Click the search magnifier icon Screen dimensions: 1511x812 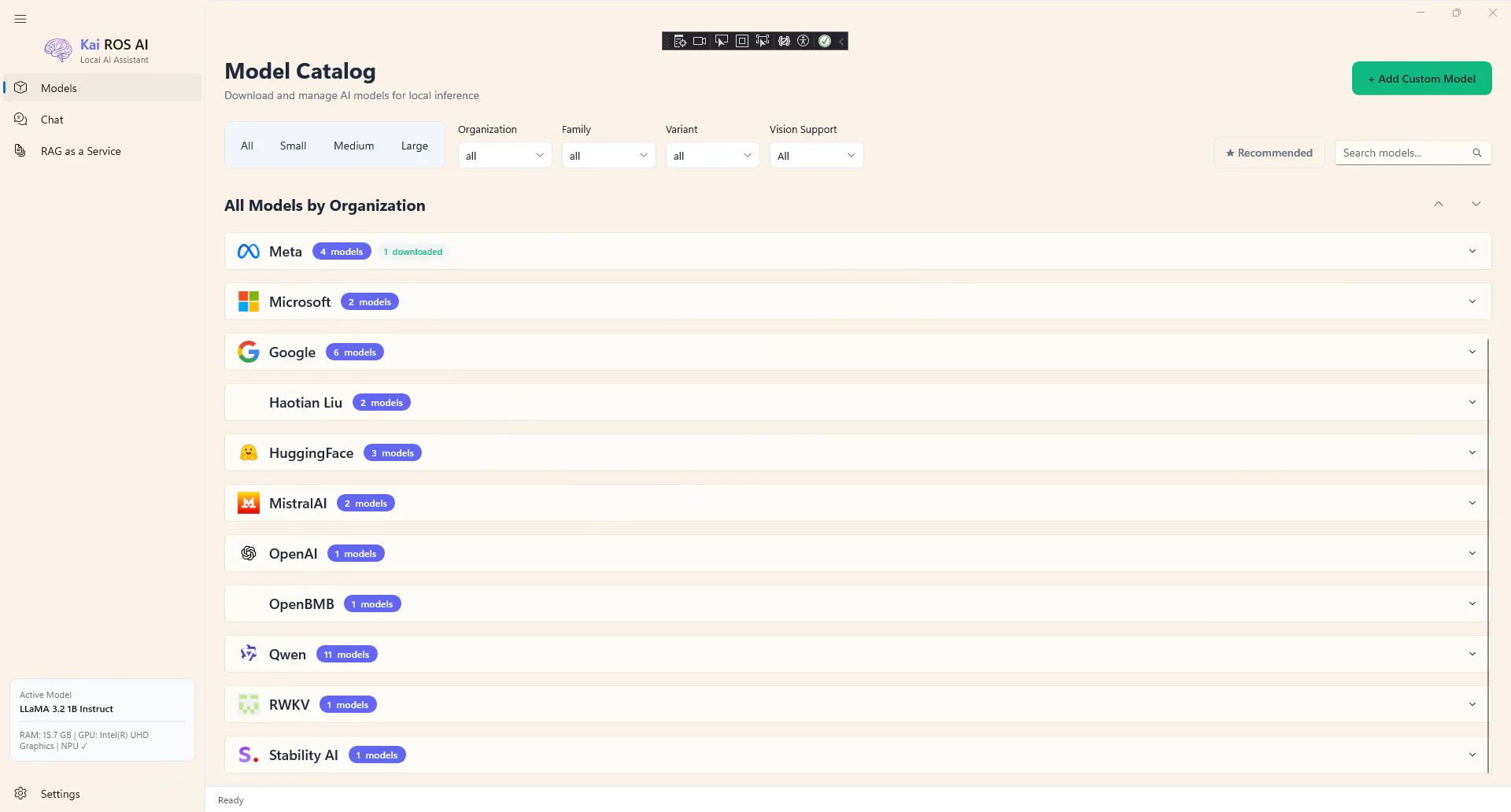point(1477,153)
